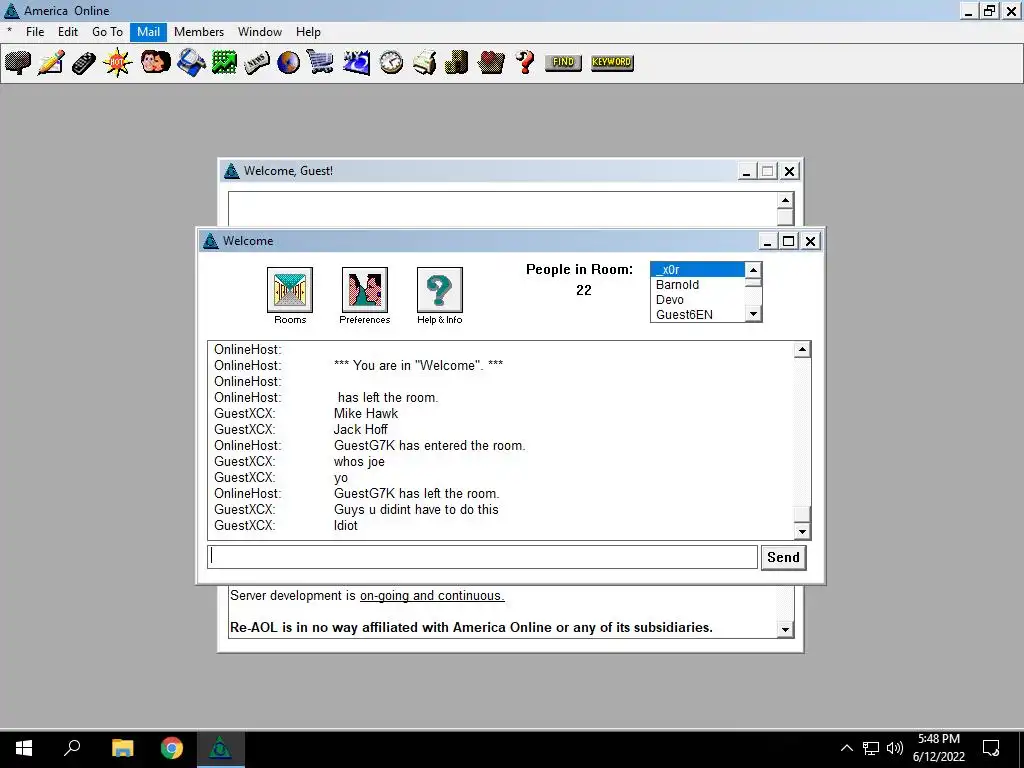1024x768 pixels.
Task: Click the printer icon in toolbar
Action: click(424, 63)
